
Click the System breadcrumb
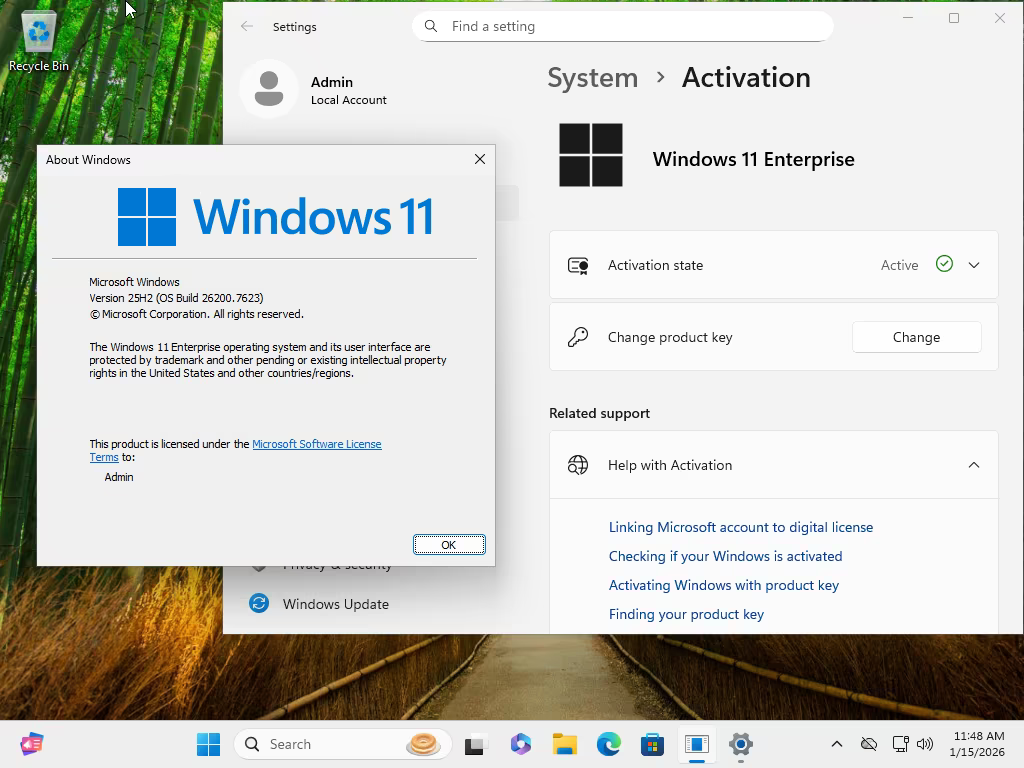(592, 78)
